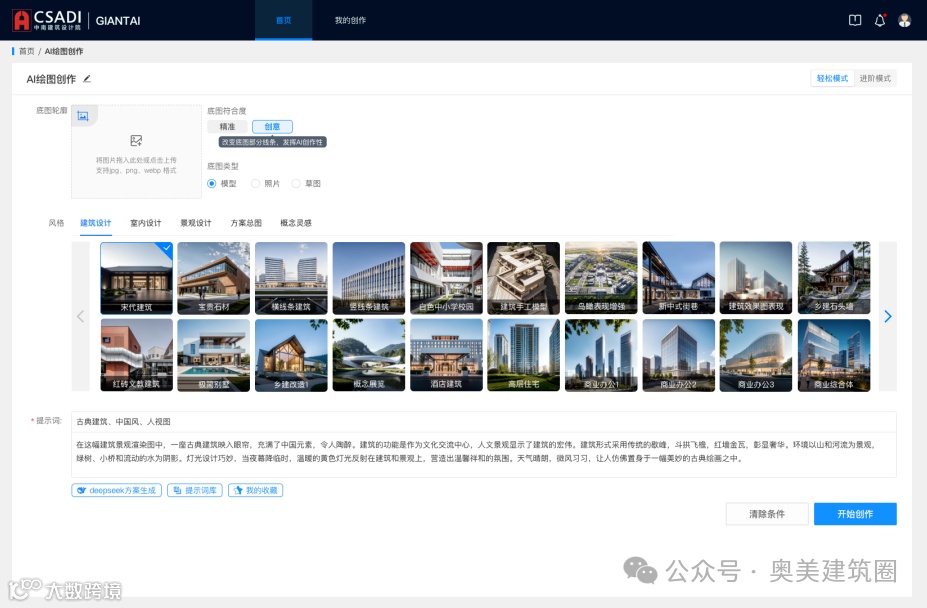Open the 提示词库 prompt library
This screenshot has width=927, height=608.
click(x=195, y=490)
